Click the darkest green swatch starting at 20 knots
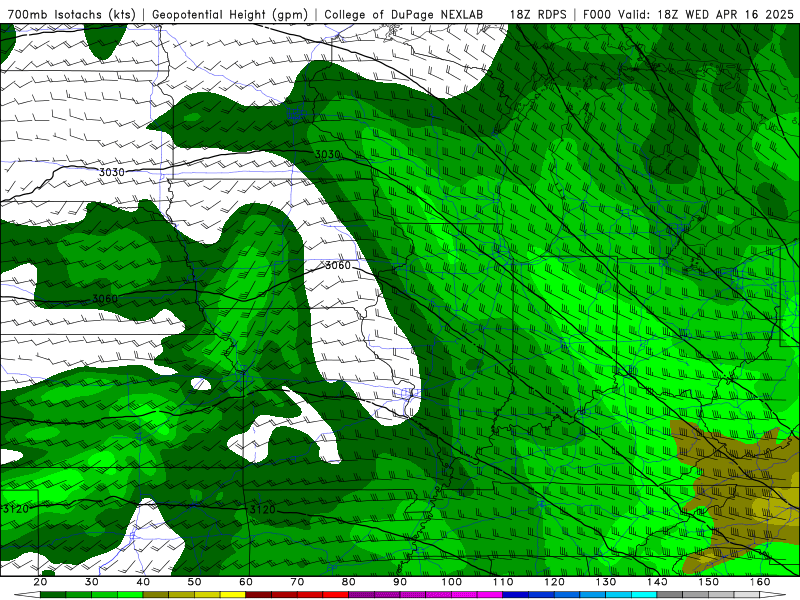 [53, 594]
